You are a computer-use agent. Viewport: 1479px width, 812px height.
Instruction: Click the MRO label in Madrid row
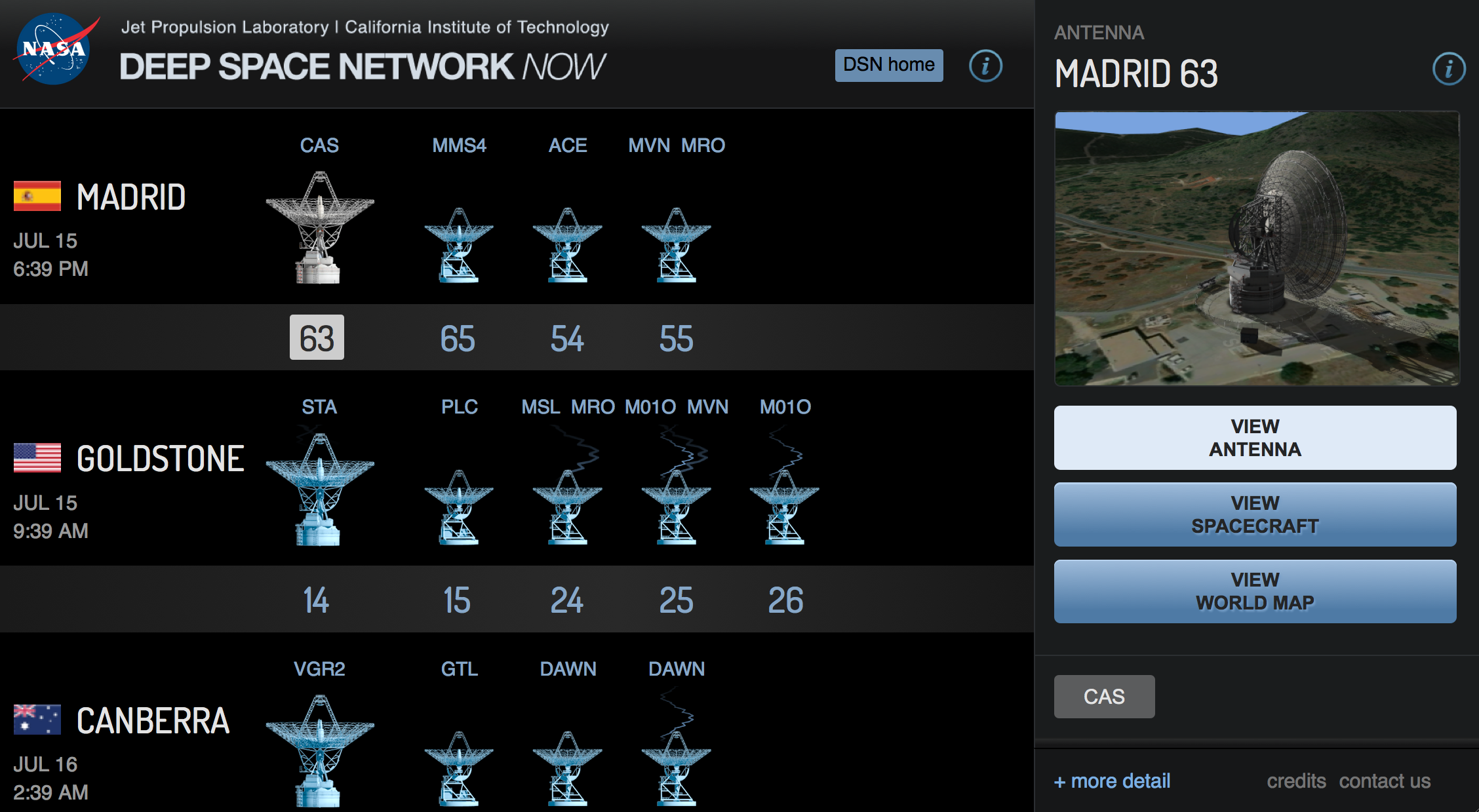click(703, 145)
